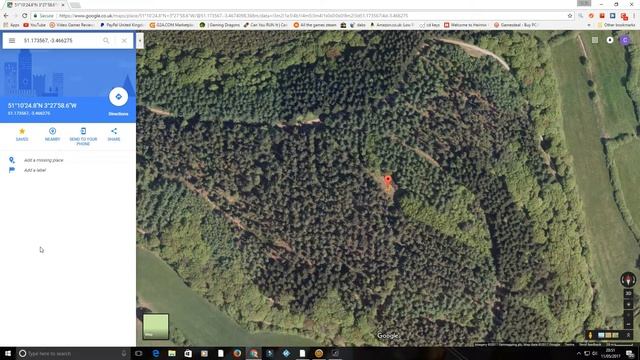Zoom in on the map
Screen dimensions: 640x360
[628, 316]
